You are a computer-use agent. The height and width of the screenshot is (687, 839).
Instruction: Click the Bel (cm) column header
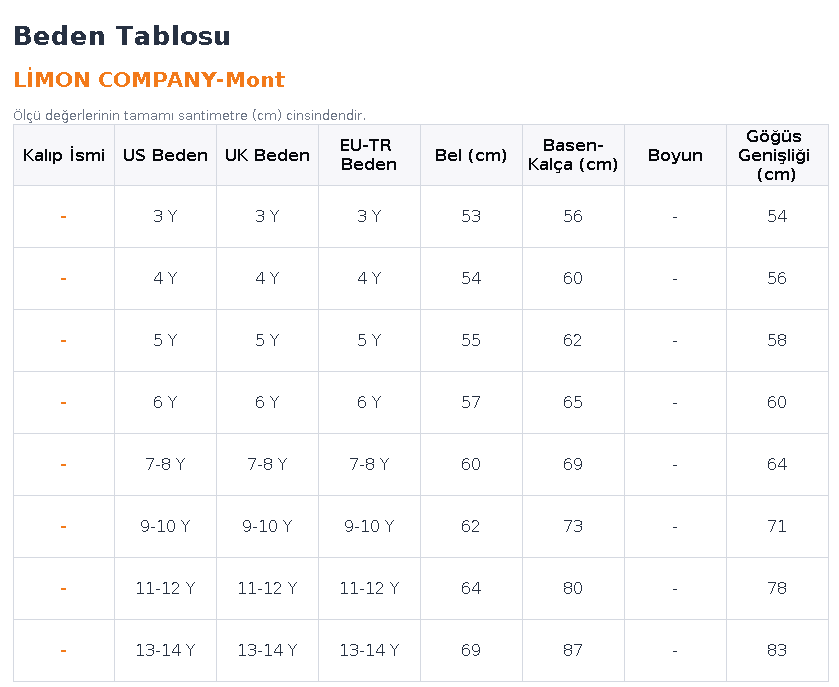click(x=471, y=155)
